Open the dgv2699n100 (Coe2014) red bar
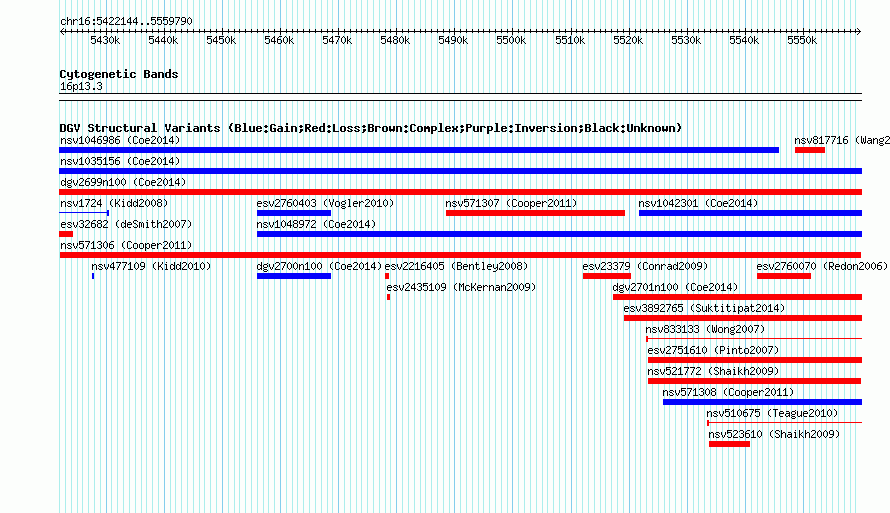890x513 pixels. [460, 192]
